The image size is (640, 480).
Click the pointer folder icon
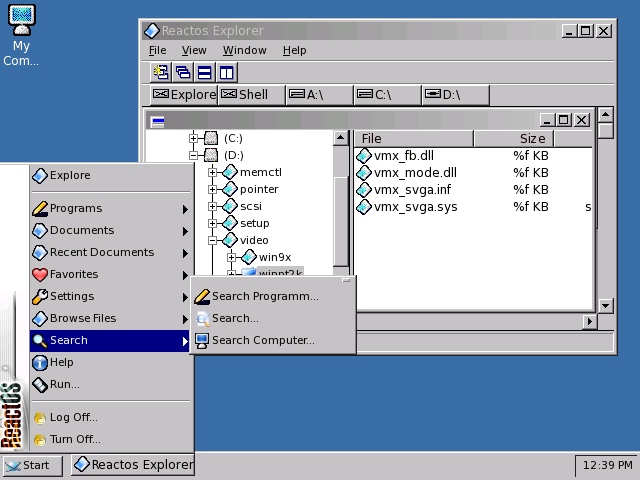pyautogui.click(x=230, y=189)
